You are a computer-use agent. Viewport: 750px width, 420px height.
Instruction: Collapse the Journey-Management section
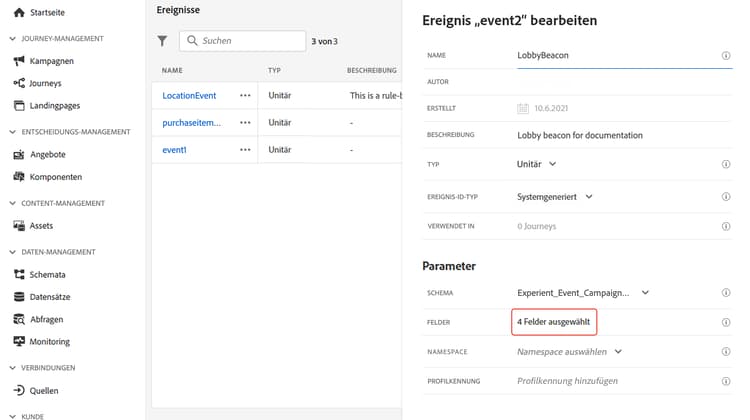pyautogui.click(x=12, y=38)
